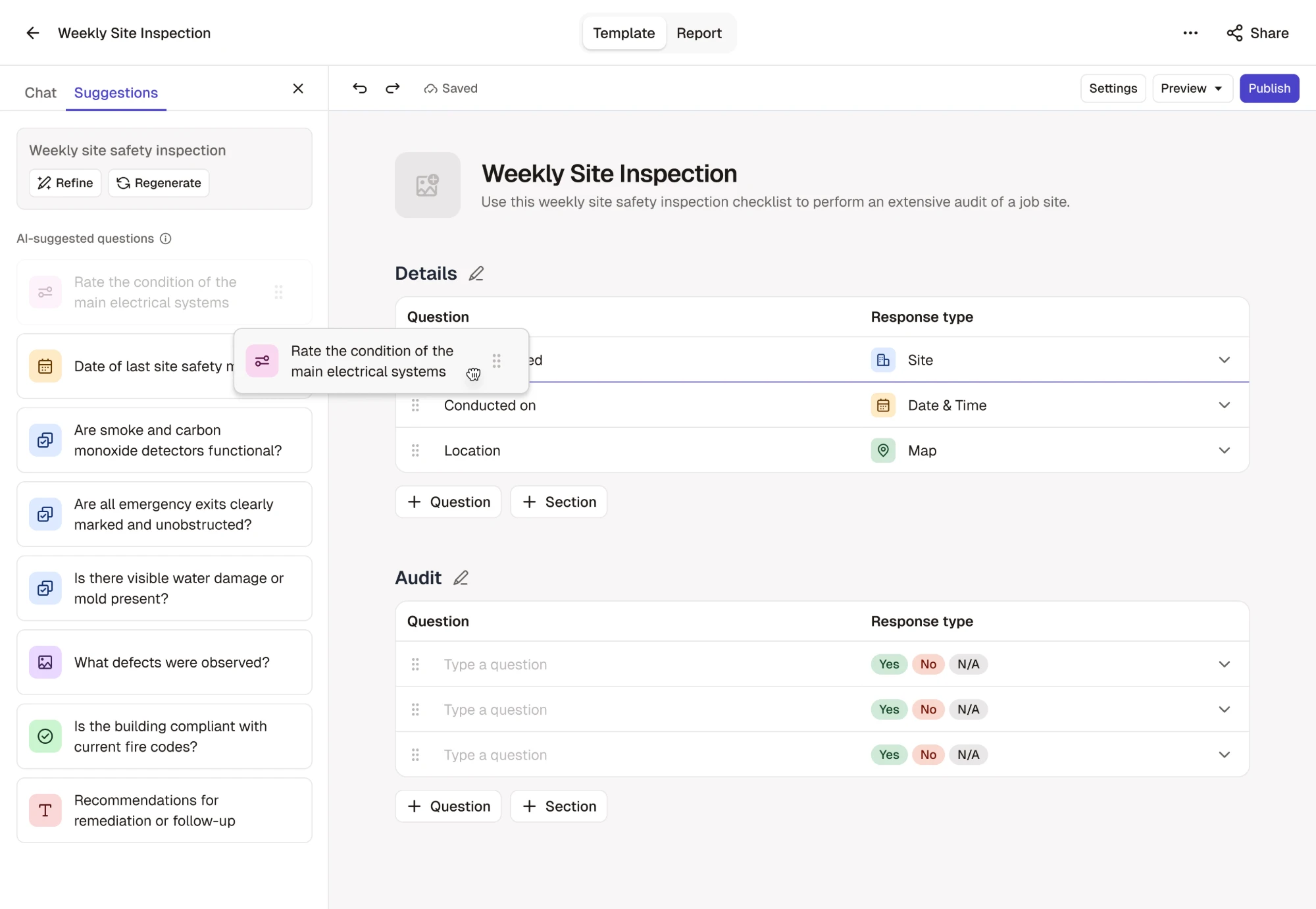The height and width of the screenshot is (909, 1316).
Task: Open the three-dots more options menu
Action: coord(1190,33)
